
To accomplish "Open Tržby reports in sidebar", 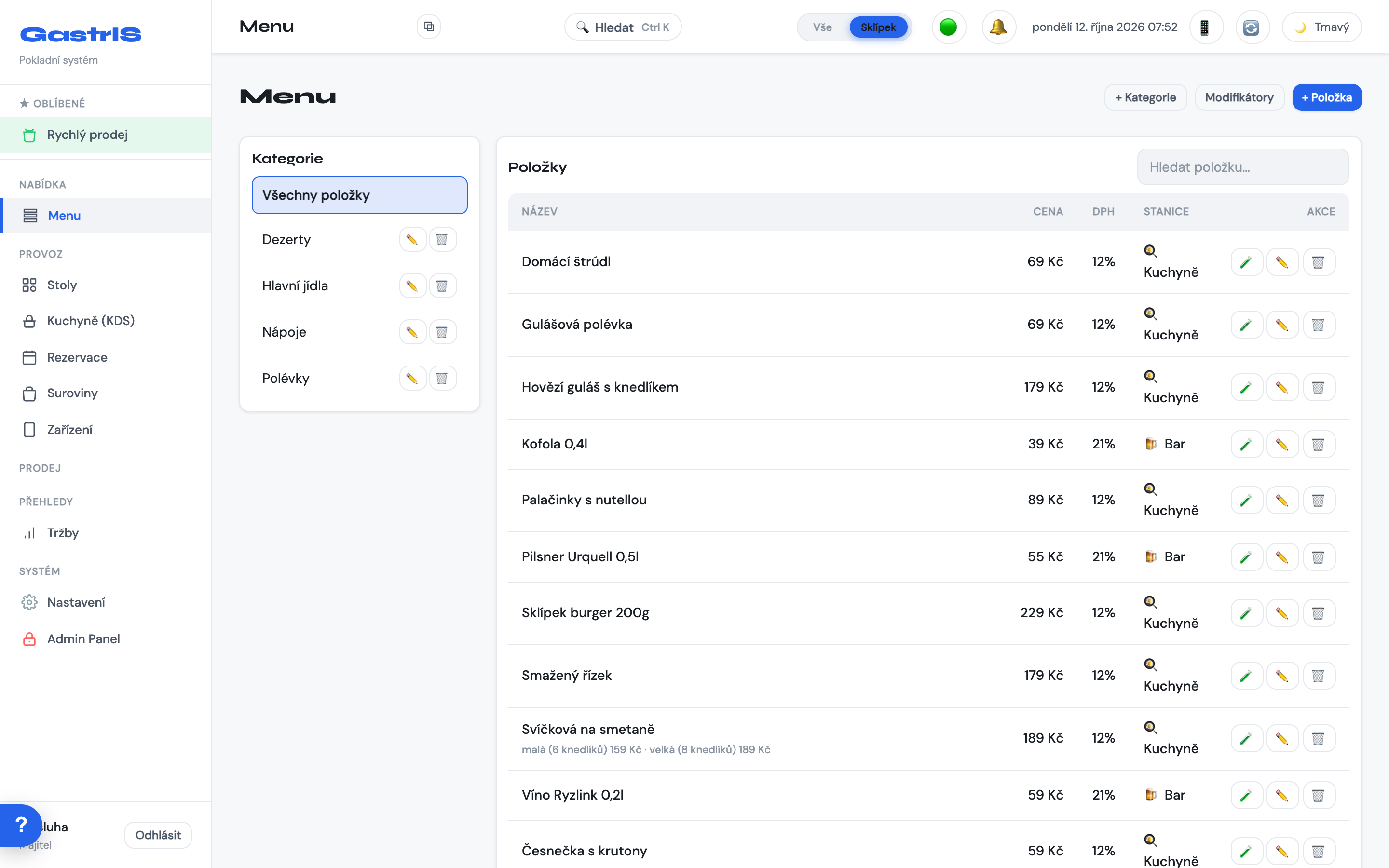I will coord(106,533).
